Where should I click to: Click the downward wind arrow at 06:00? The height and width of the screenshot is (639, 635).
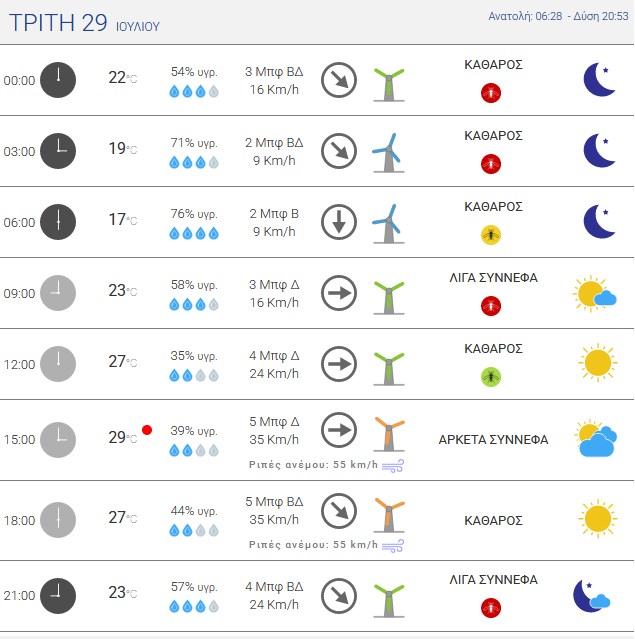[x=339, y=222]
